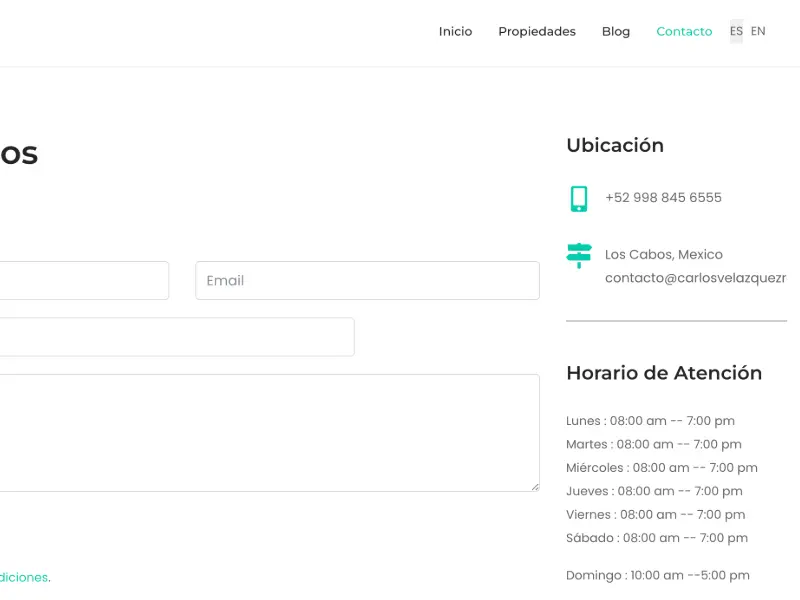
Task: Click the name input field left of Email
Action: click(84, 281)
